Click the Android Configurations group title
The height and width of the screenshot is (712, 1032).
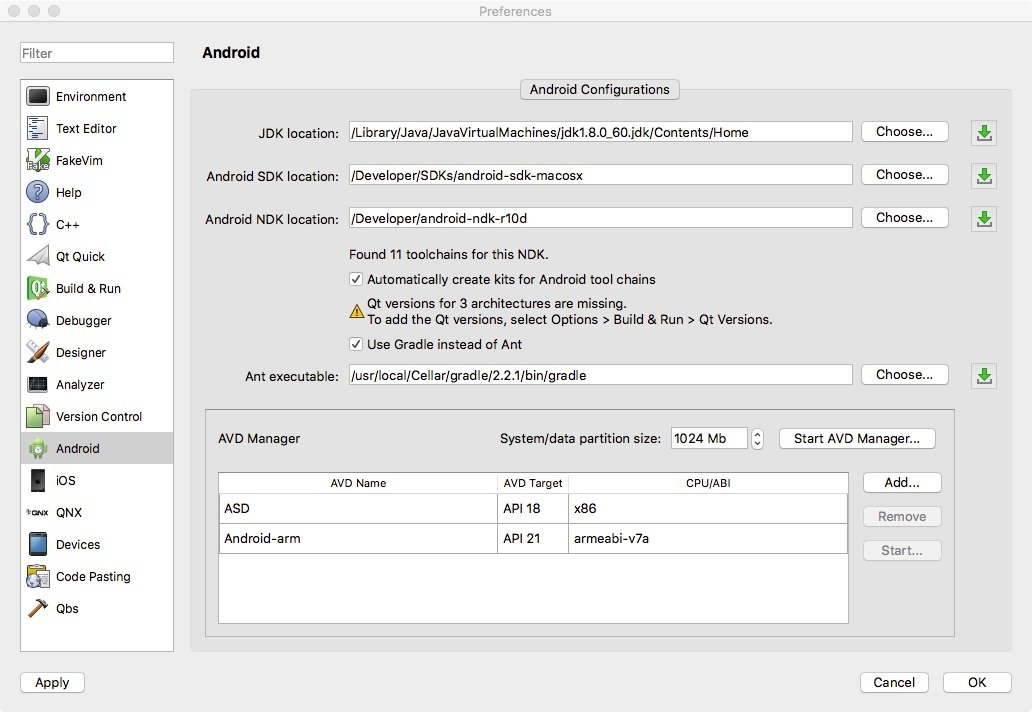[x=600, y=89]
